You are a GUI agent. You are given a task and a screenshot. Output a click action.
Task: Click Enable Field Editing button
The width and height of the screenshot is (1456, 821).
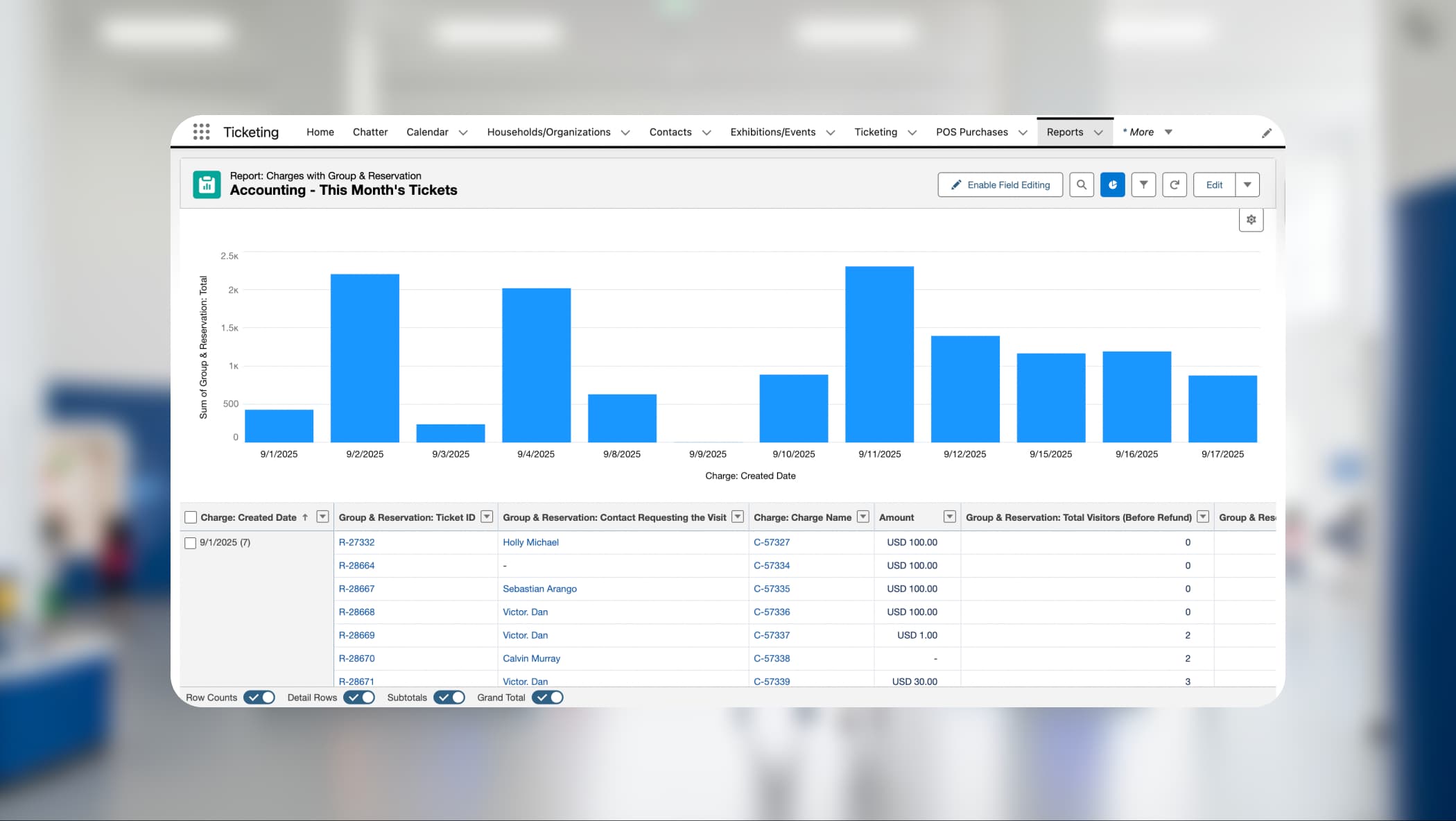1000,184
